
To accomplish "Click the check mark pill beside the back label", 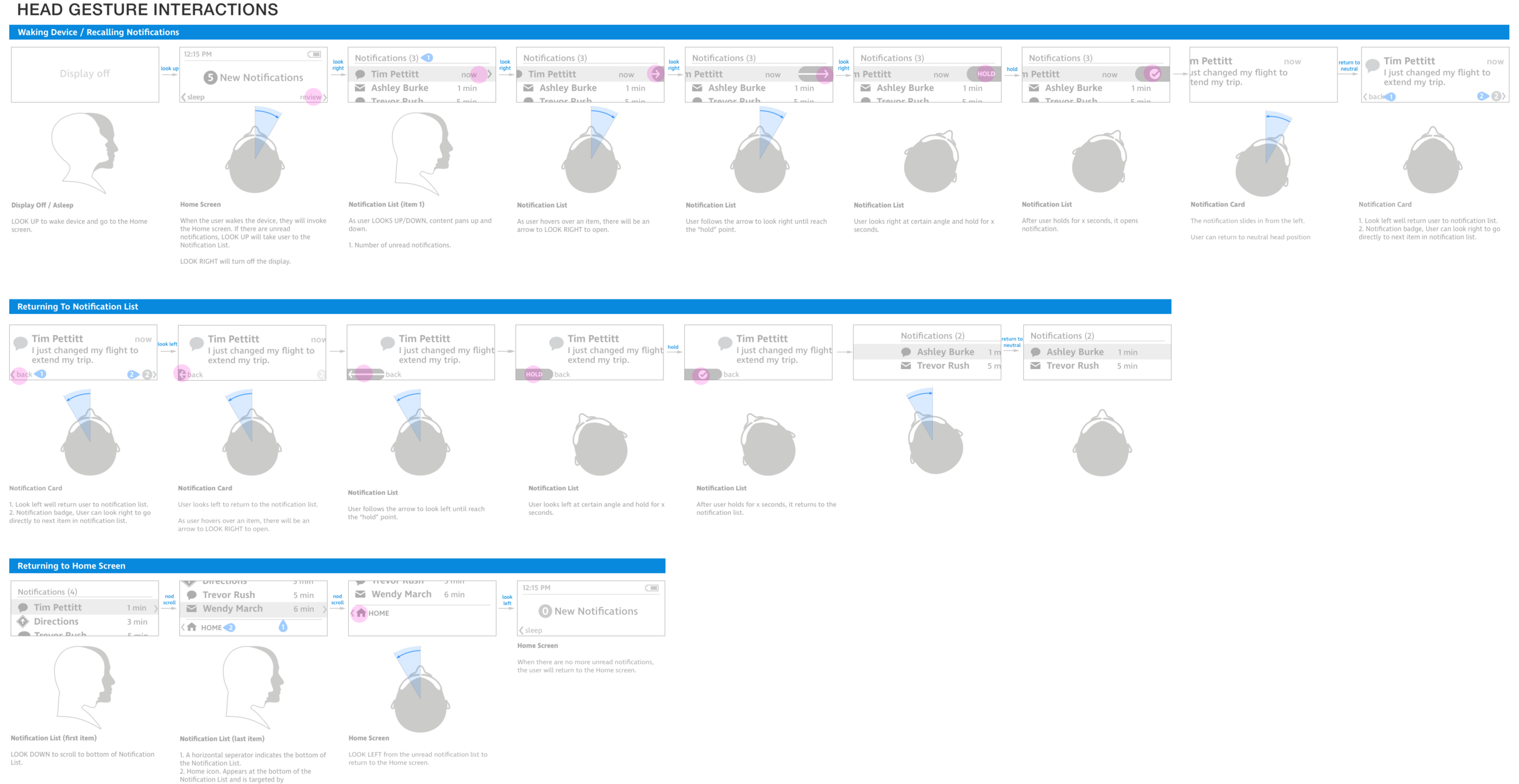I will click(x=704, y=374).
